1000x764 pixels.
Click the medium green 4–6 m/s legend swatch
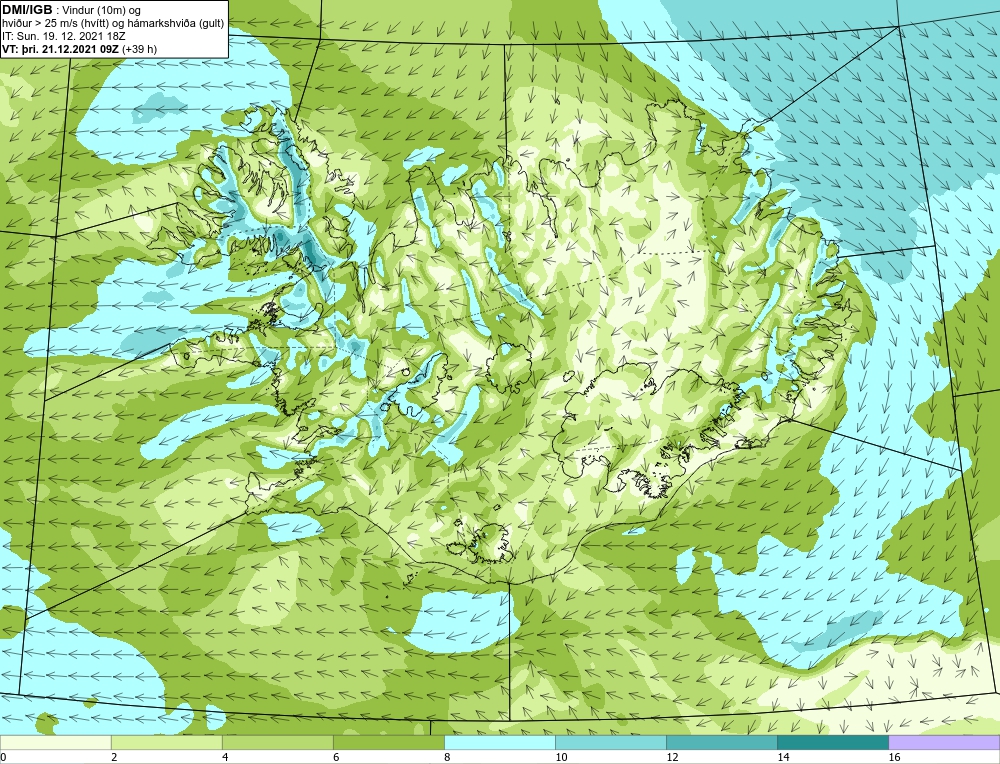(x=277, y=742)
